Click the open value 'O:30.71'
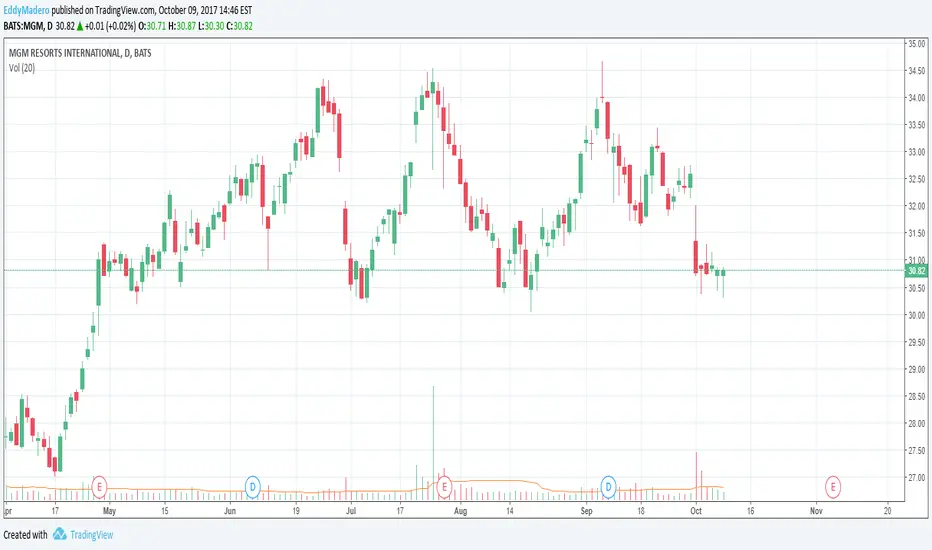Image resolution: width=932 pixels, height=550 pixels. 152,26
